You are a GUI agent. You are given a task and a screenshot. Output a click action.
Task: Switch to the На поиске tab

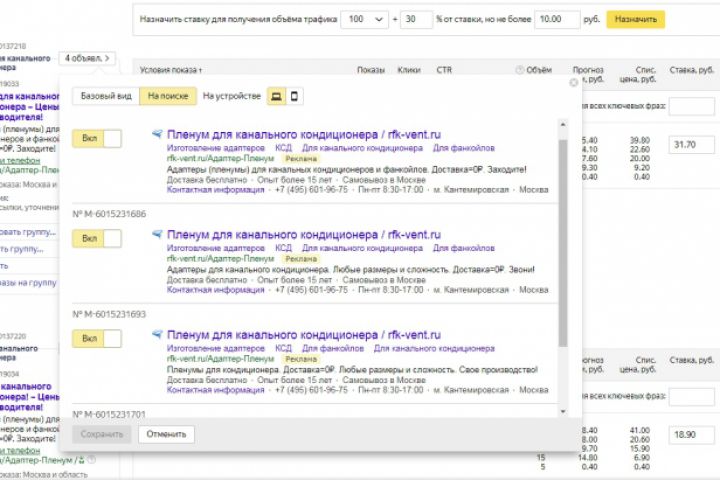(x=168, y=96)
